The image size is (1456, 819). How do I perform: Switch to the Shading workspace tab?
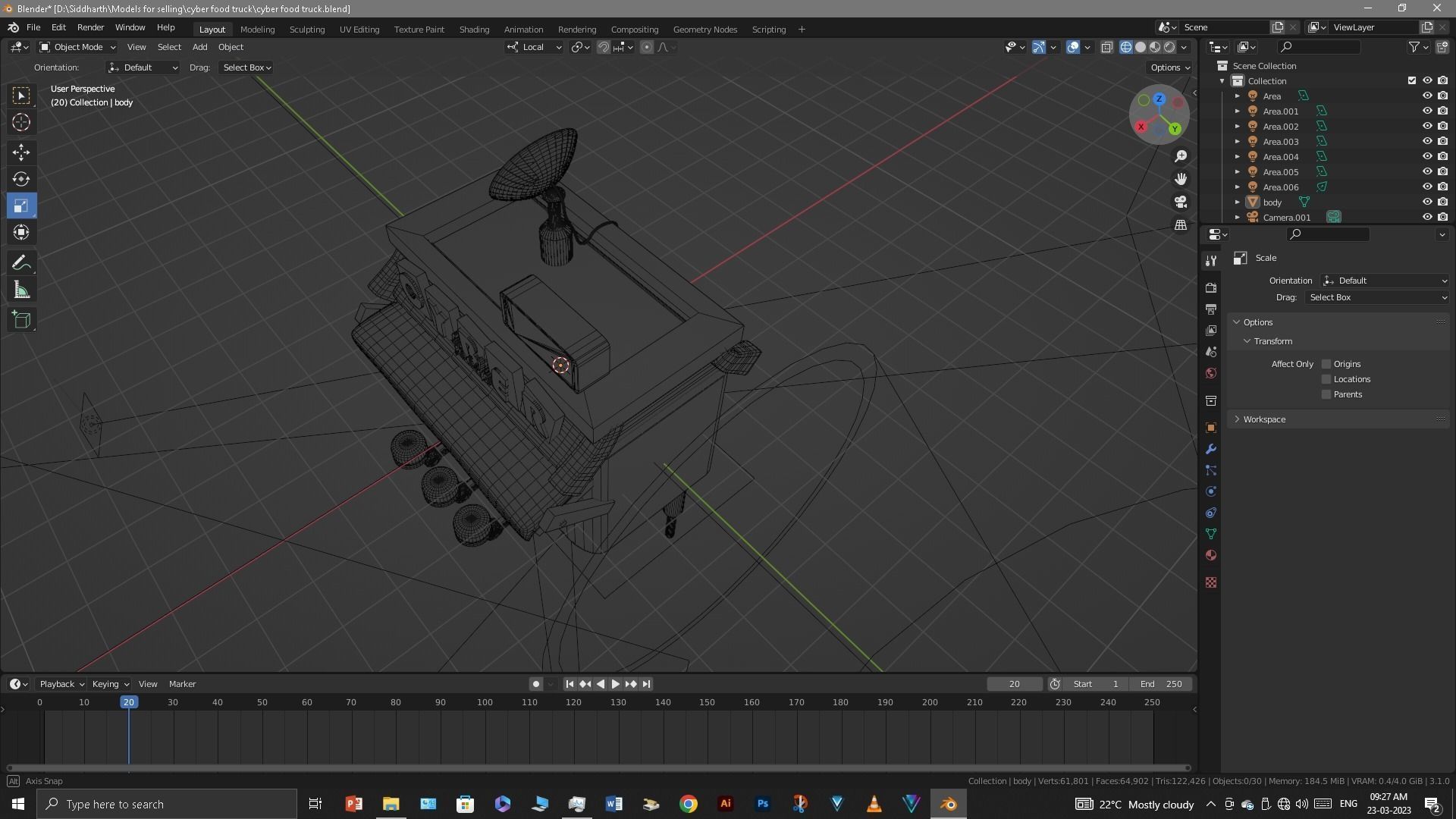tap(474, 30)
